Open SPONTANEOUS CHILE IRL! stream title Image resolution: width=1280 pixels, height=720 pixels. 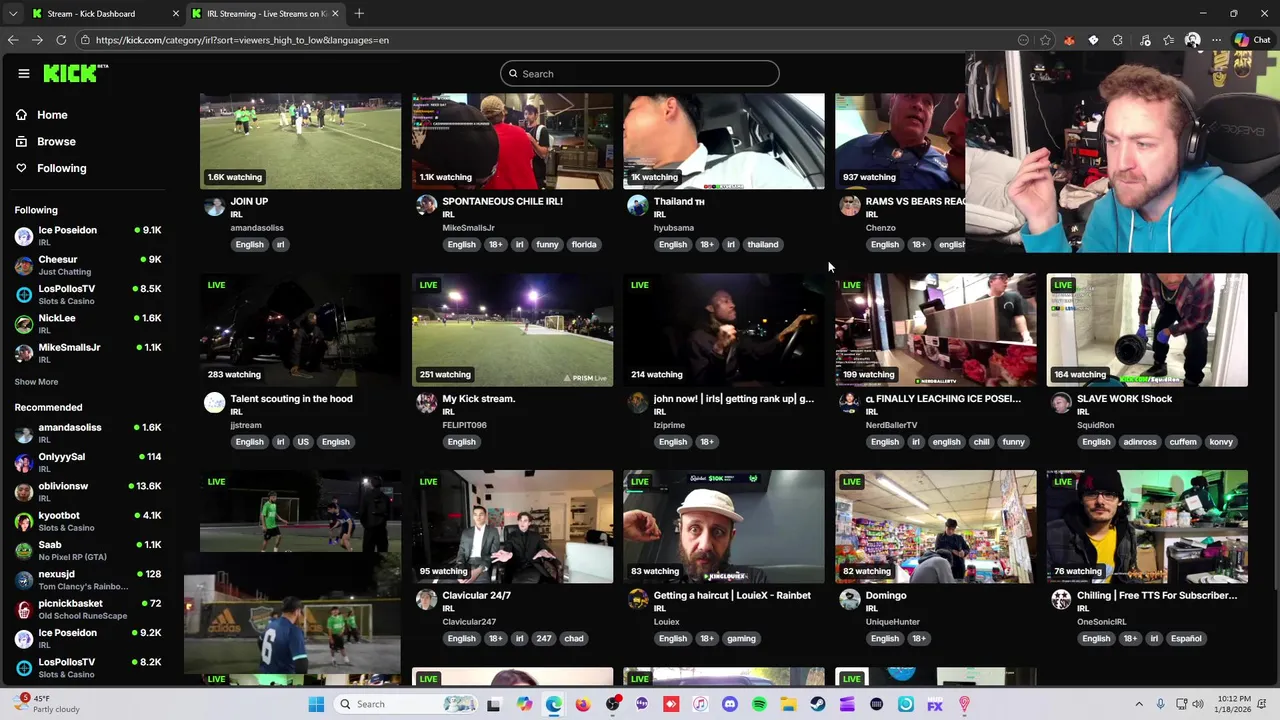pyautogui.click(x=503, y=201)
